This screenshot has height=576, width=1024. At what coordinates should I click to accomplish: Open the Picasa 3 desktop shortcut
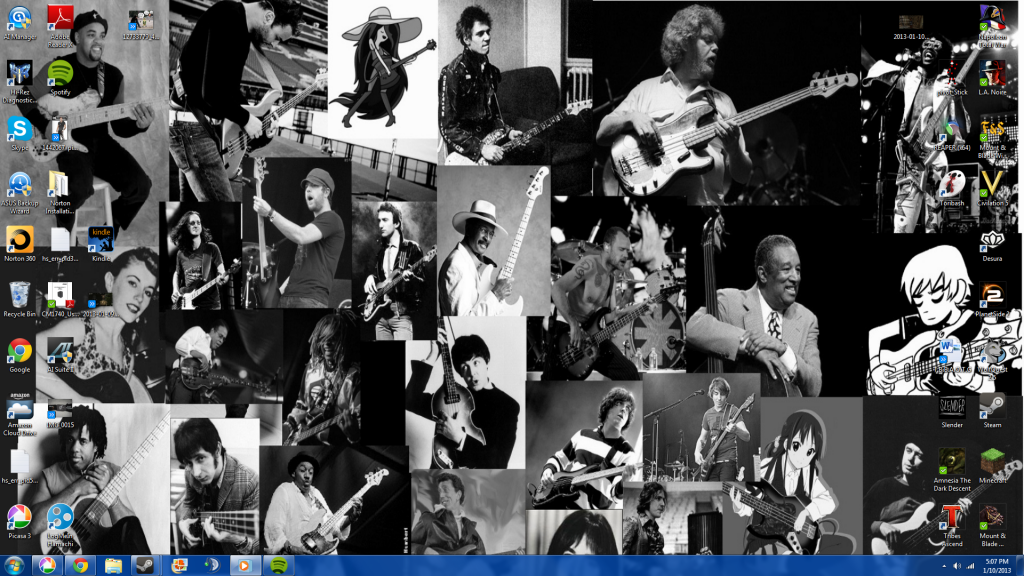(20, 522)
